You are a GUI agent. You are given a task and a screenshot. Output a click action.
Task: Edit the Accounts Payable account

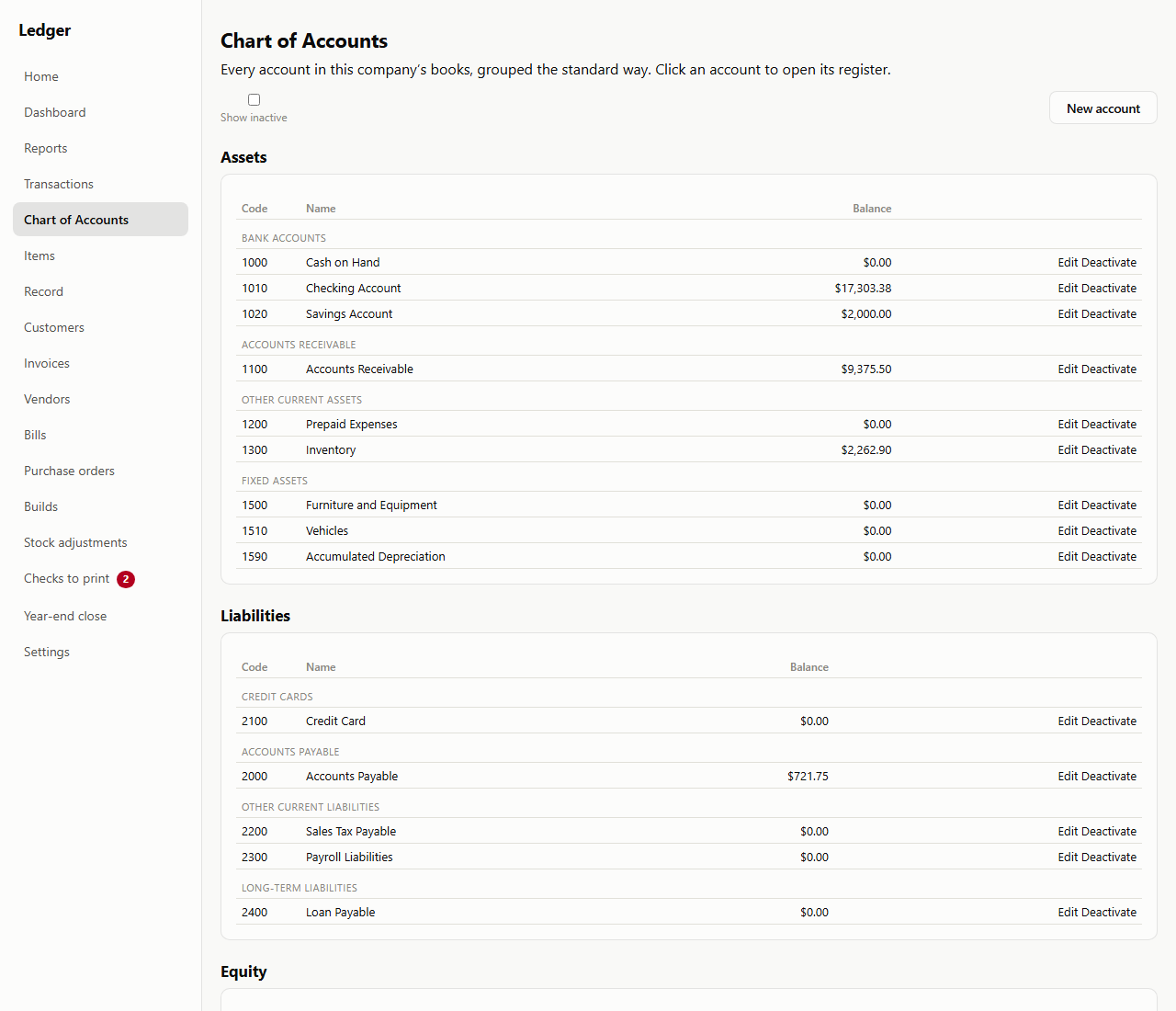click(x=1068, y=776)
